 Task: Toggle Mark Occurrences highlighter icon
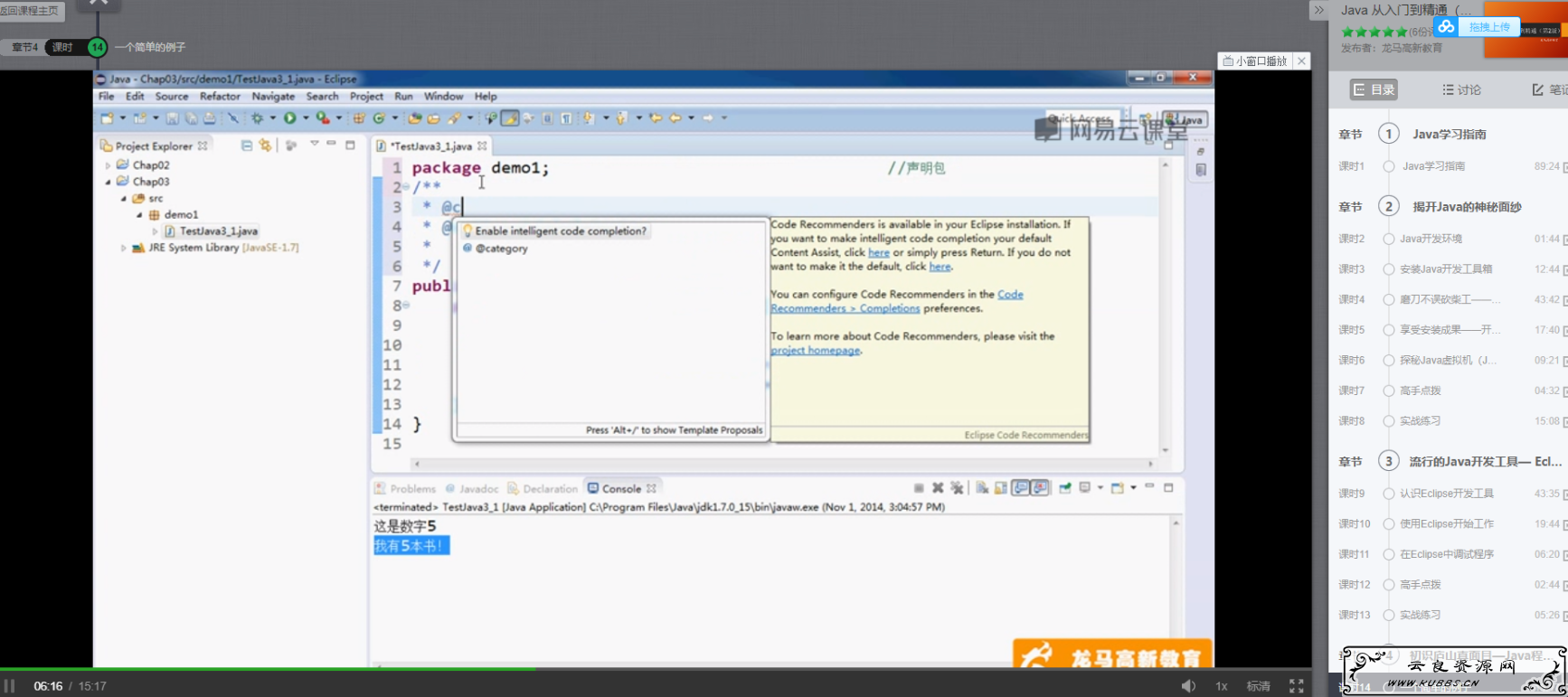510,118
